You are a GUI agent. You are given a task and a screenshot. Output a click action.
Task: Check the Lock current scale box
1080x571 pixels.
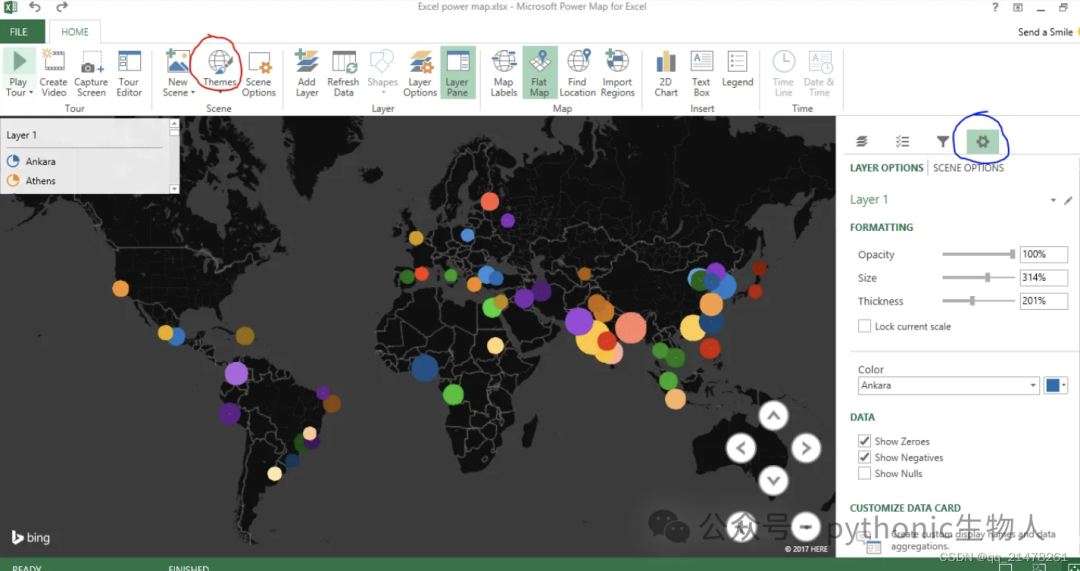864,326
